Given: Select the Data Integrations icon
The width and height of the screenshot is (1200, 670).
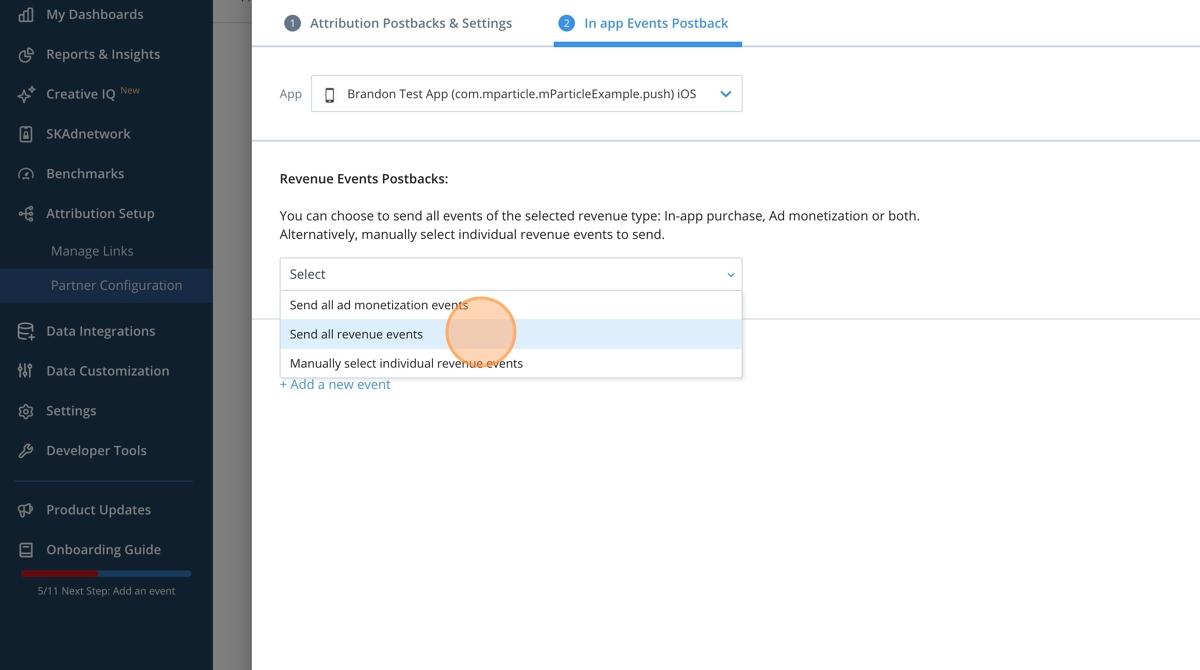Looking at the screenshot, I should 26,330.
